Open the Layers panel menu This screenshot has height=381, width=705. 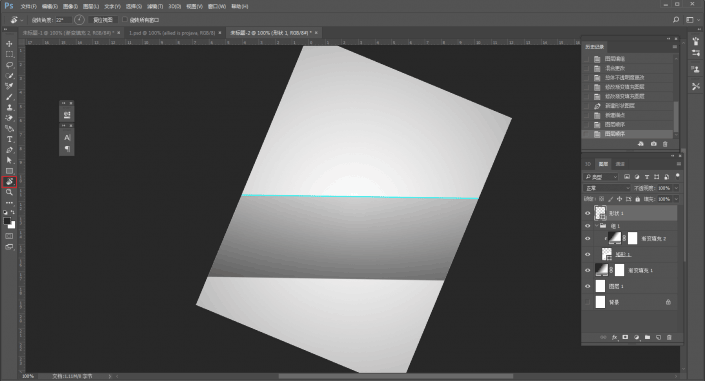pyautogui.click(x=678, y=164)
